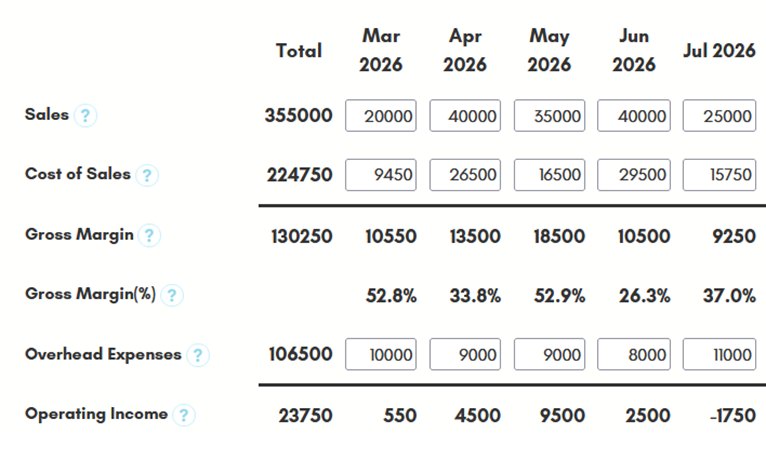Viewport: 766px width, 464px height.
Task: Open the Overhead Expenses help icon
Action: 198,355
